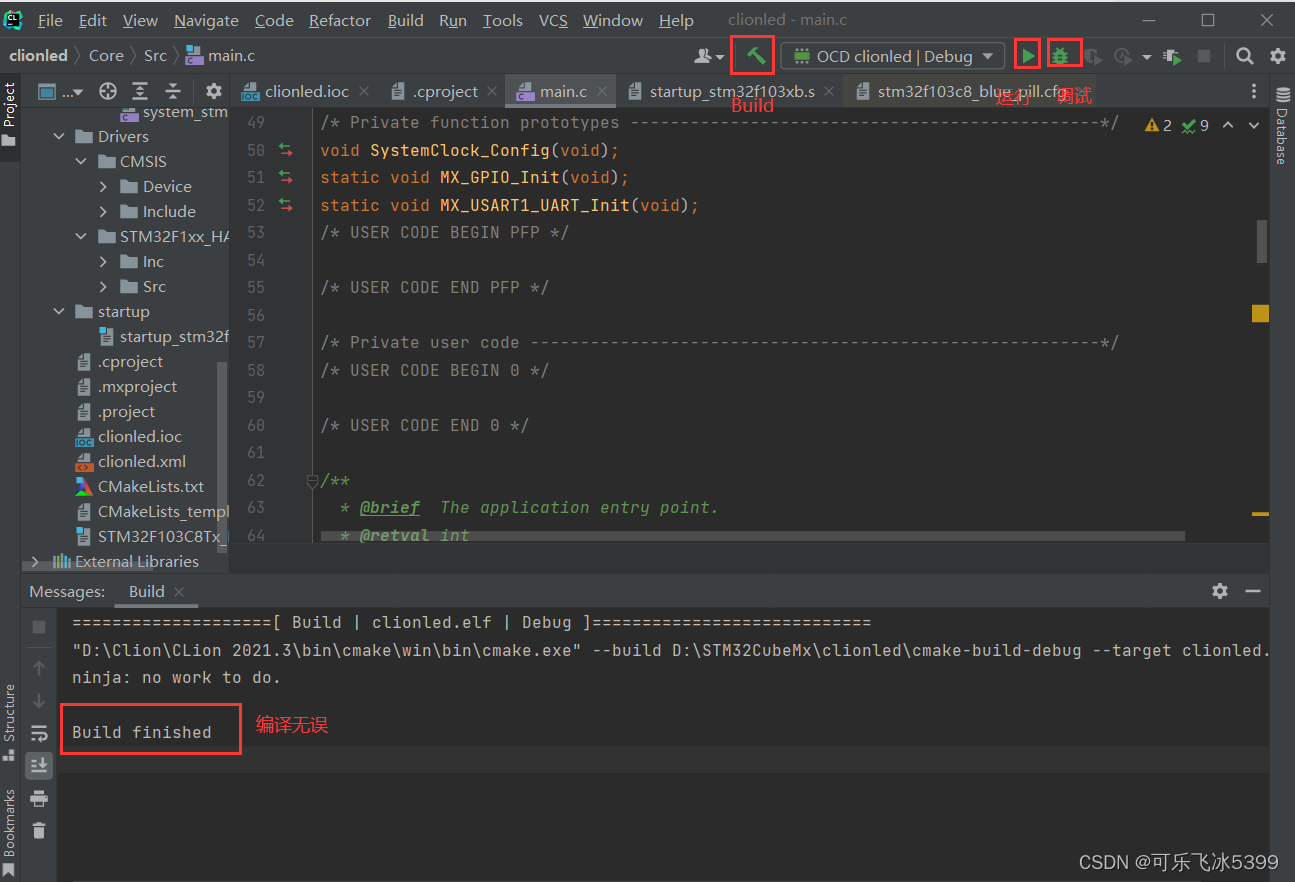The height and width of the screenshot is (882, 1295).
Task: Click Profile icon in toolbar
Action: pos(1124,56)
